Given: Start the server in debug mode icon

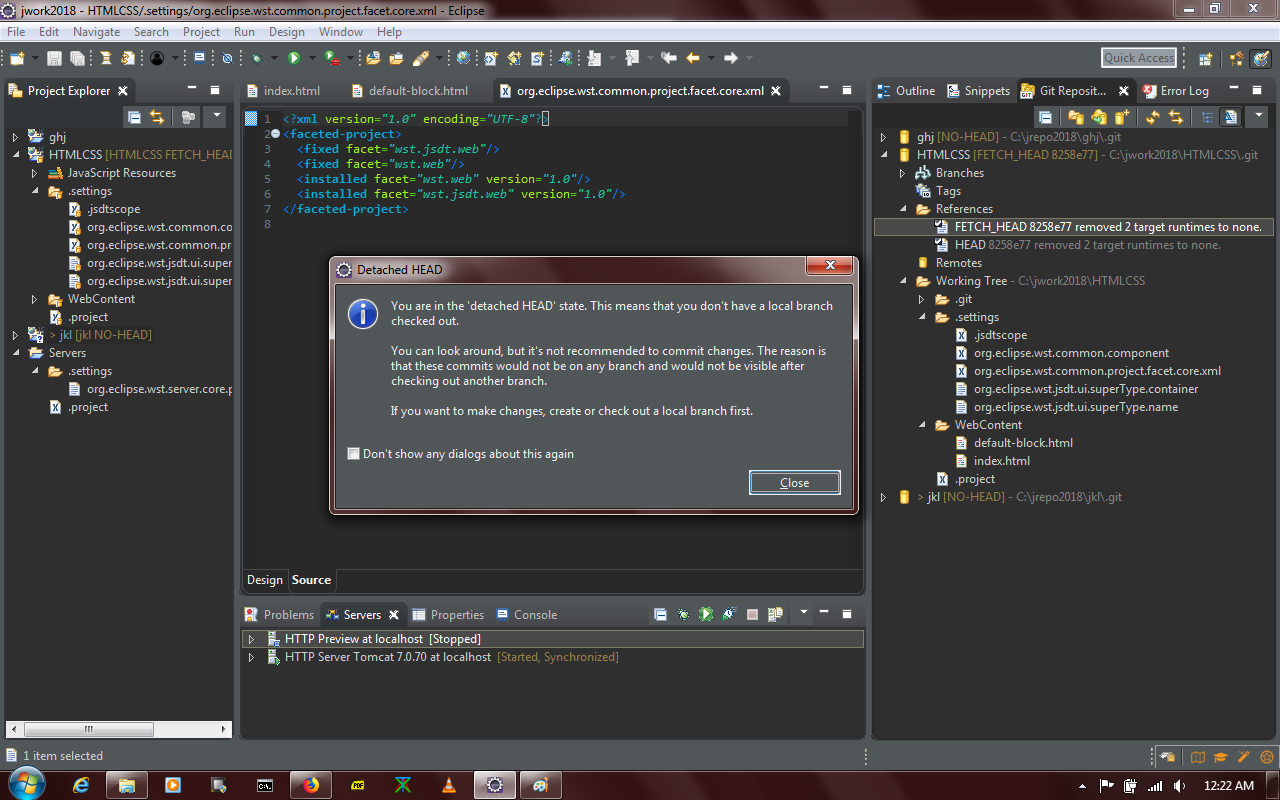Looking at the screenshot, I should [683, 614].
